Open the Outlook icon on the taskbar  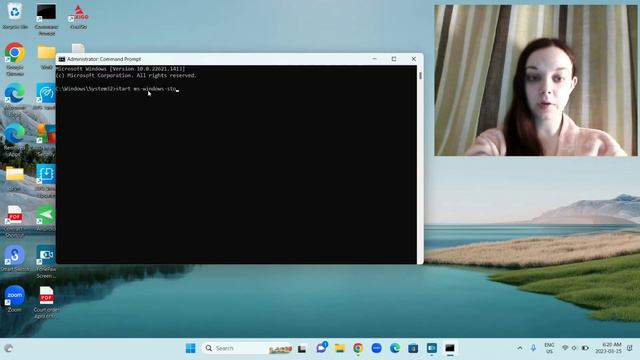point(431,348)
